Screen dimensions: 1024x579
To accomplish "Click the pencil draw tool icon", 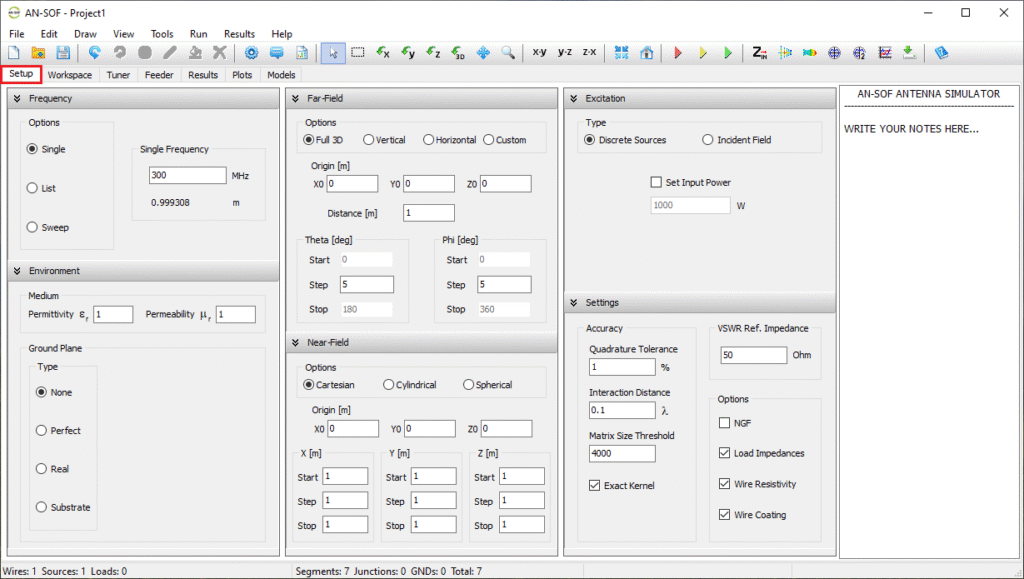I will tap(170, 52).
